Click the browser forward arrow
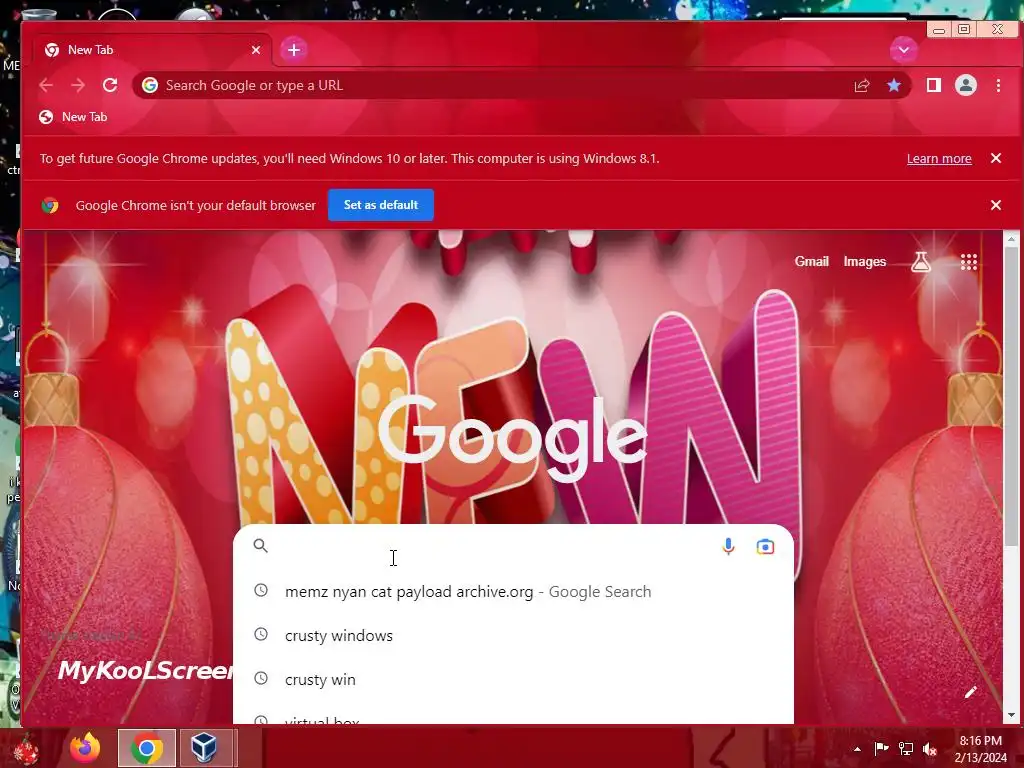Image resolution: width=1024 pixels, height=768 pixels. (x=78, y=85)
